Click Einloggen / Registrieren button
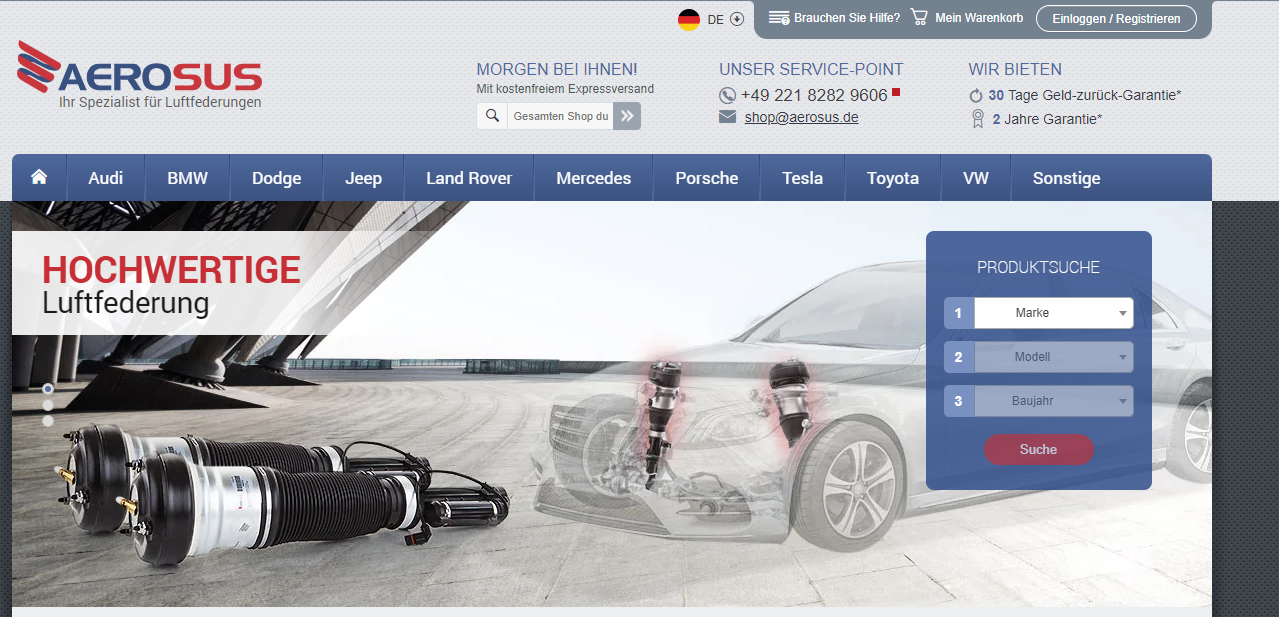Screen dimensions: 1279x617 (1116, 18)
